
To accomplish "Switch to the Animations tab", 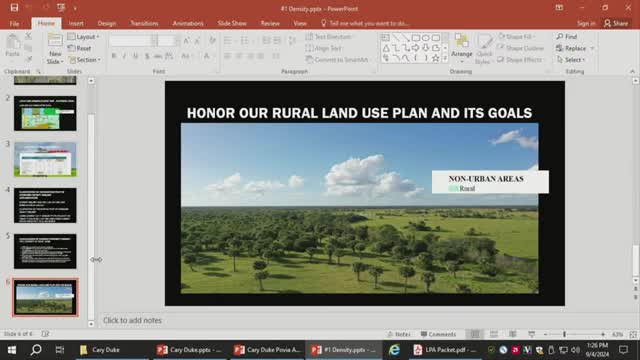I will tap(188, 23).
